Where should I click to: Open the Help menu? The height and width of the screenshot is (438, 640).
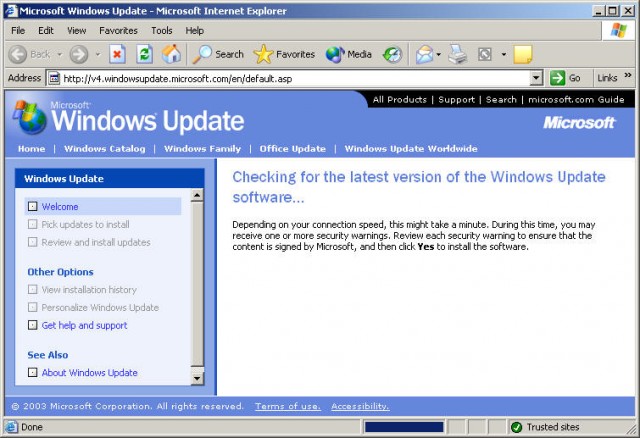pos(195,31)
